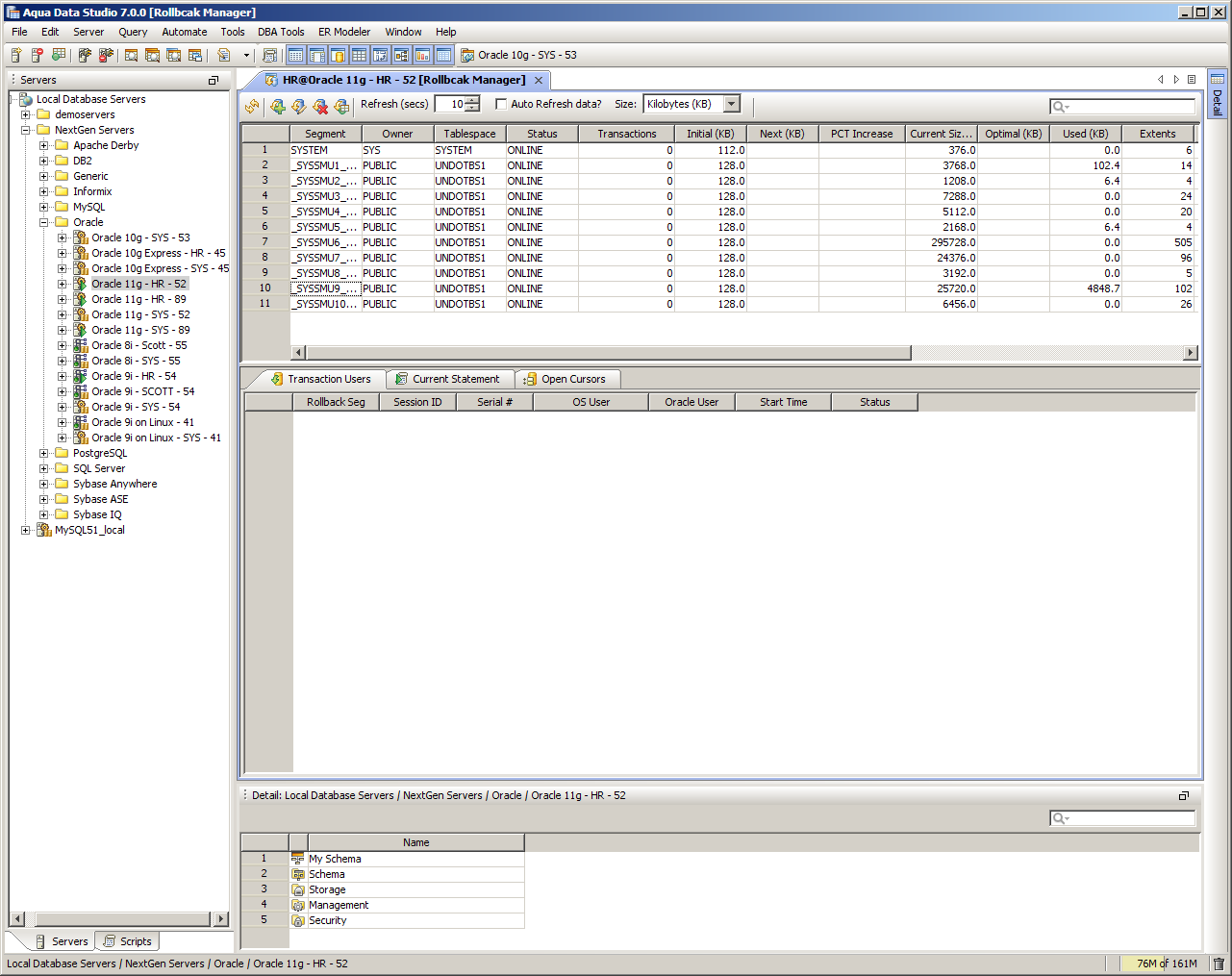Collapse the Oracle folder in the tree
1232x976 pixels.
44,222
